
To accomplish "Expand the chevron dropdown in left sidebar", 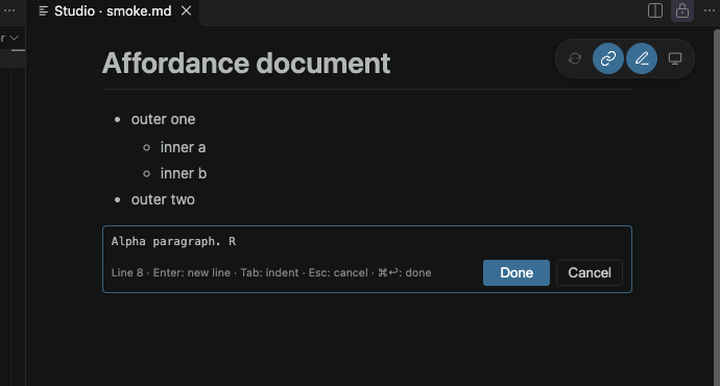I will coord(14,38).
